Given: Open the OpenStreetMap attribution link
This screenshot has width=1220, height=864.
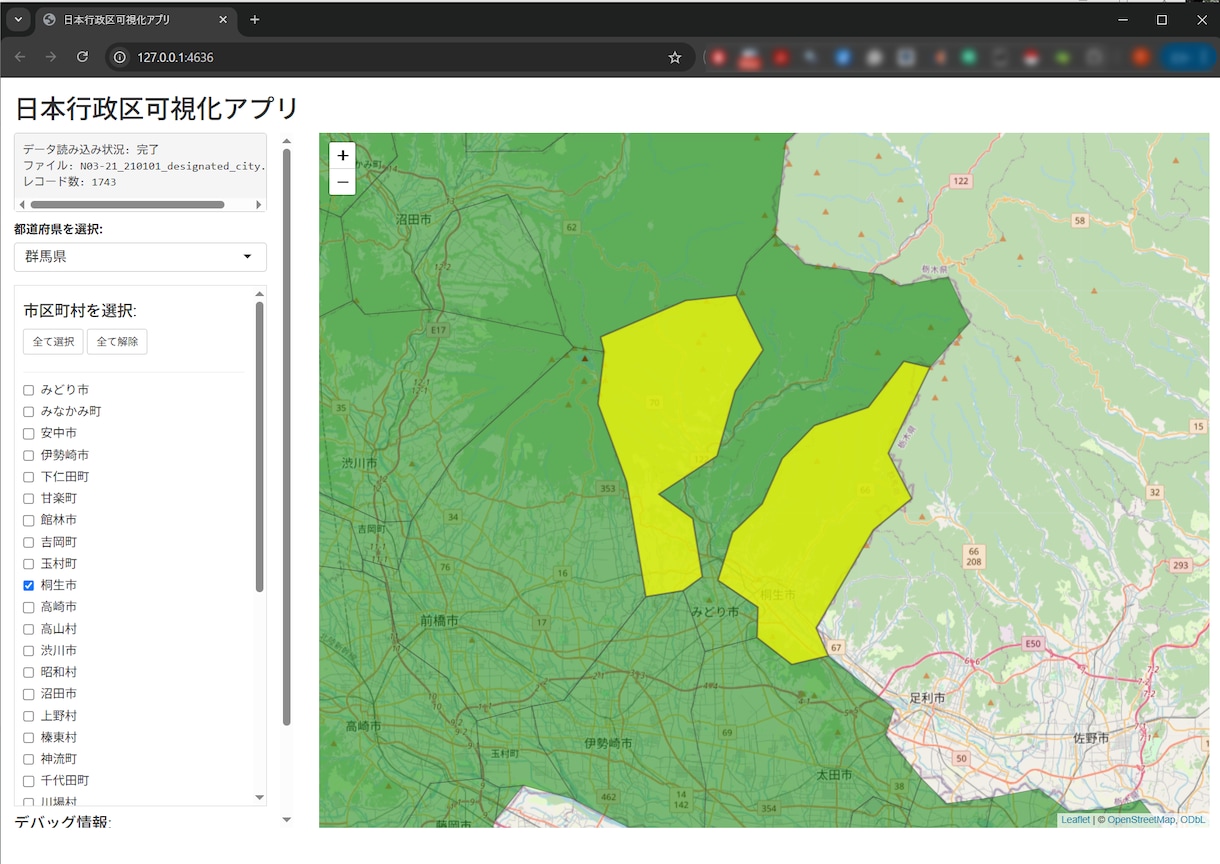Looking at the screenshot, I should click(1140, 820).
